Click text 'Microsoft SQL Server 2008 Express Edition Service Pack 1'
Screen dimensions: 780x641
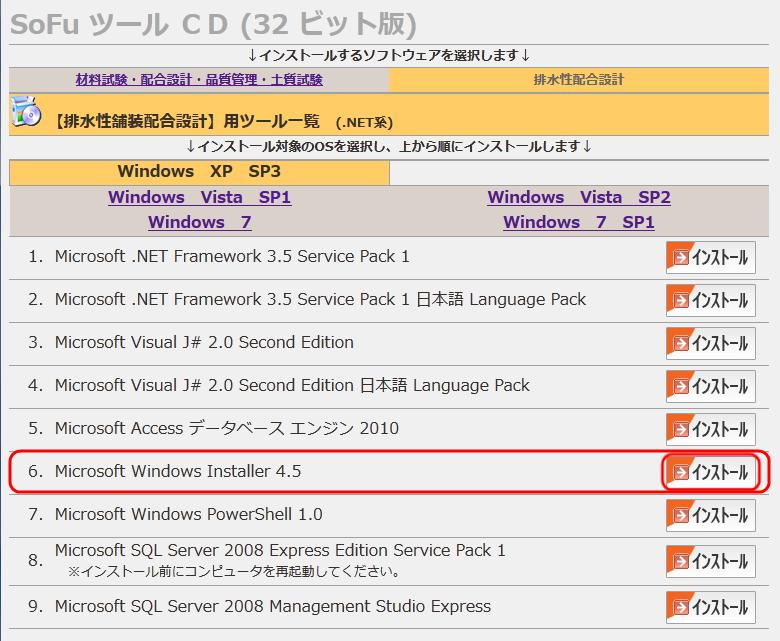click(x=280, y=550)
